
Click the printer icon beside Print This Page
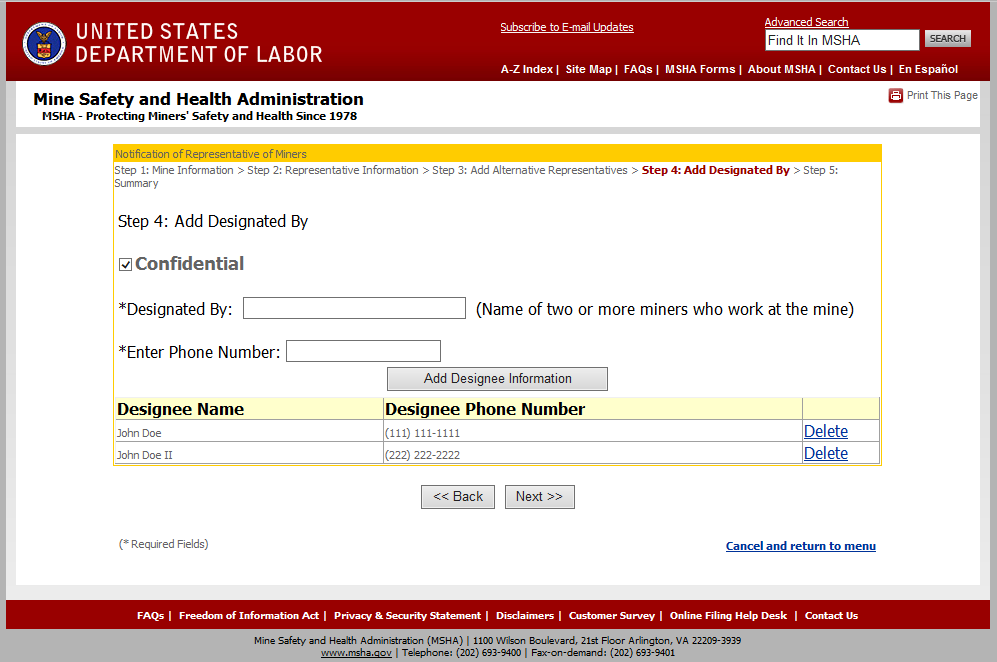pyautogui.click(x=895, y=95)
